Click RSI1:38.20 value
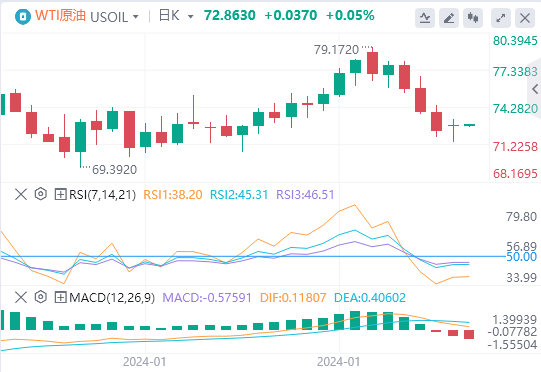The image size is (541, 372). pyautogui.click(x=173, y=195)
